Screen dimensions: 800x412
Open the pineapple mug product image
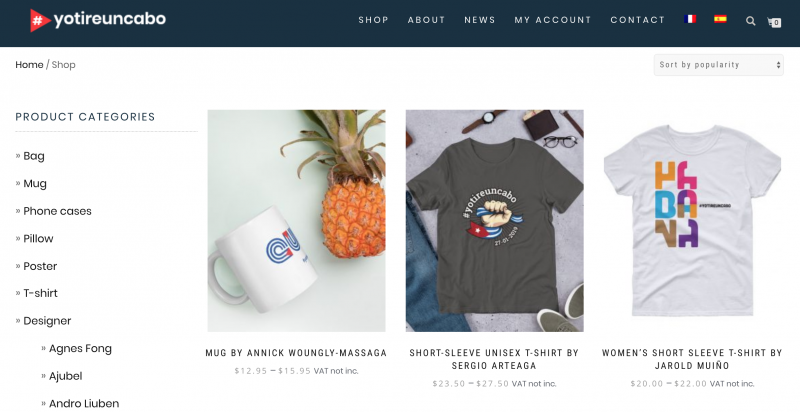(x=296, y=221)
